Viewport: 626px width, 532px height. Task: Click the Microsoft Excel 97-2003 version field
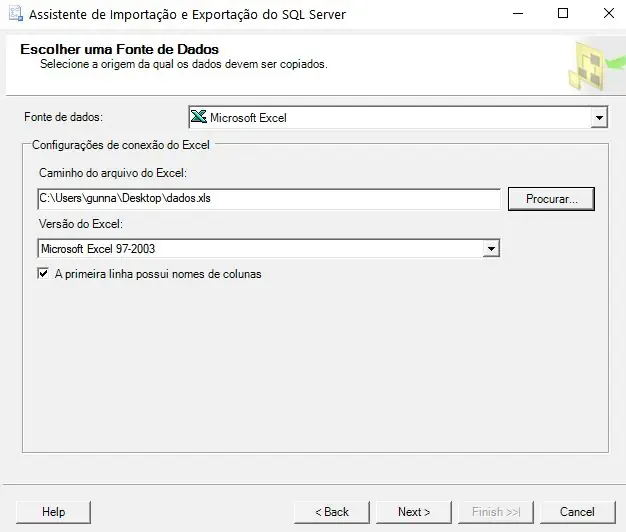click(268, 249)
